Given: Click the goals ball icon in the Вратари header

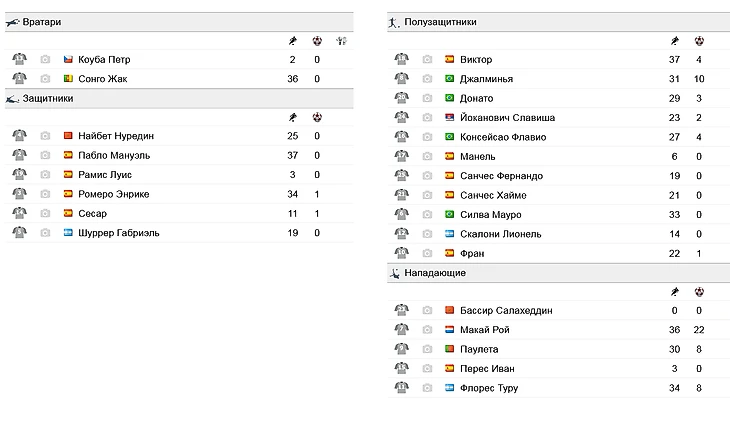Looking at the screenshot, I should click(x=317, y=41).
